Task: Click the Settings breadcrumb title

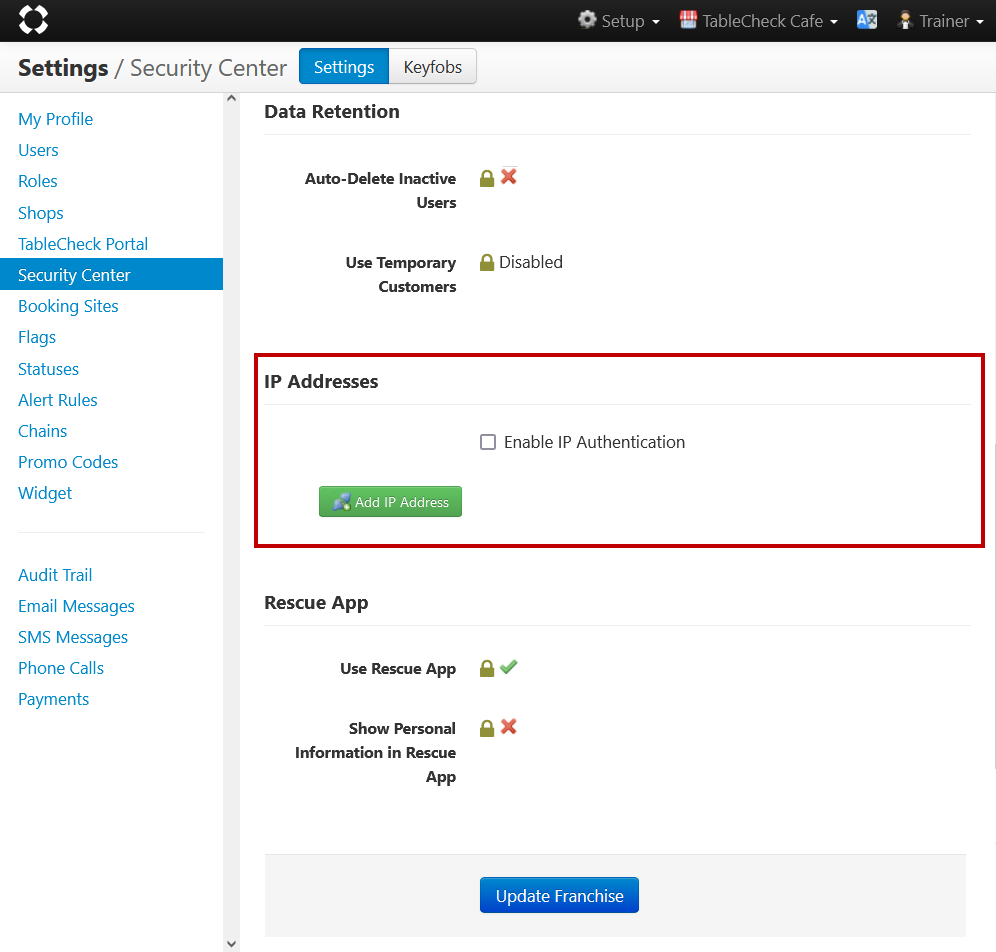Action: pyautogui.click(x=63, y=68)
